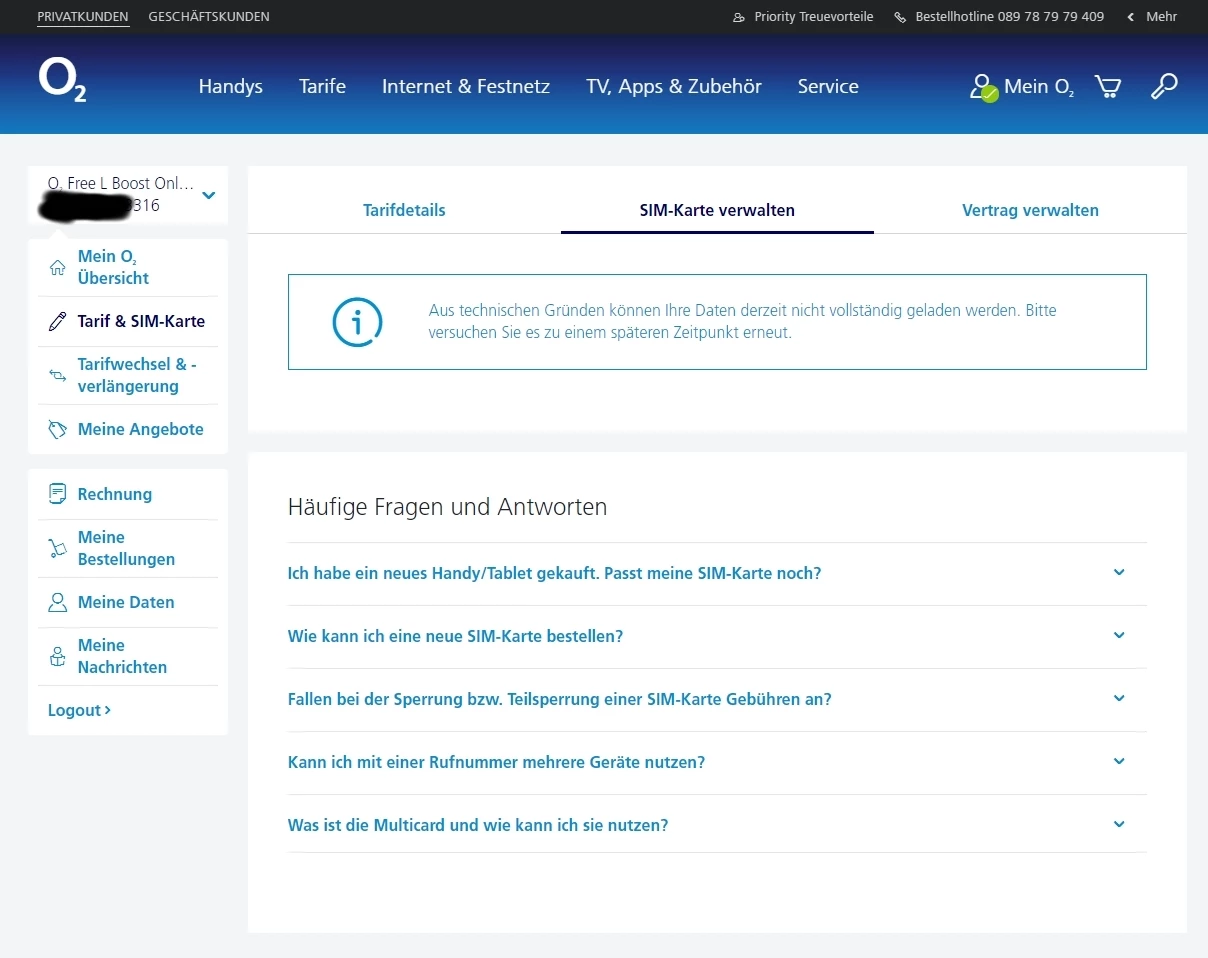This screenshot has width=1208, height=958.
Task: Switch to the Tarifdetails tab
Action: [x=404, y=210]
